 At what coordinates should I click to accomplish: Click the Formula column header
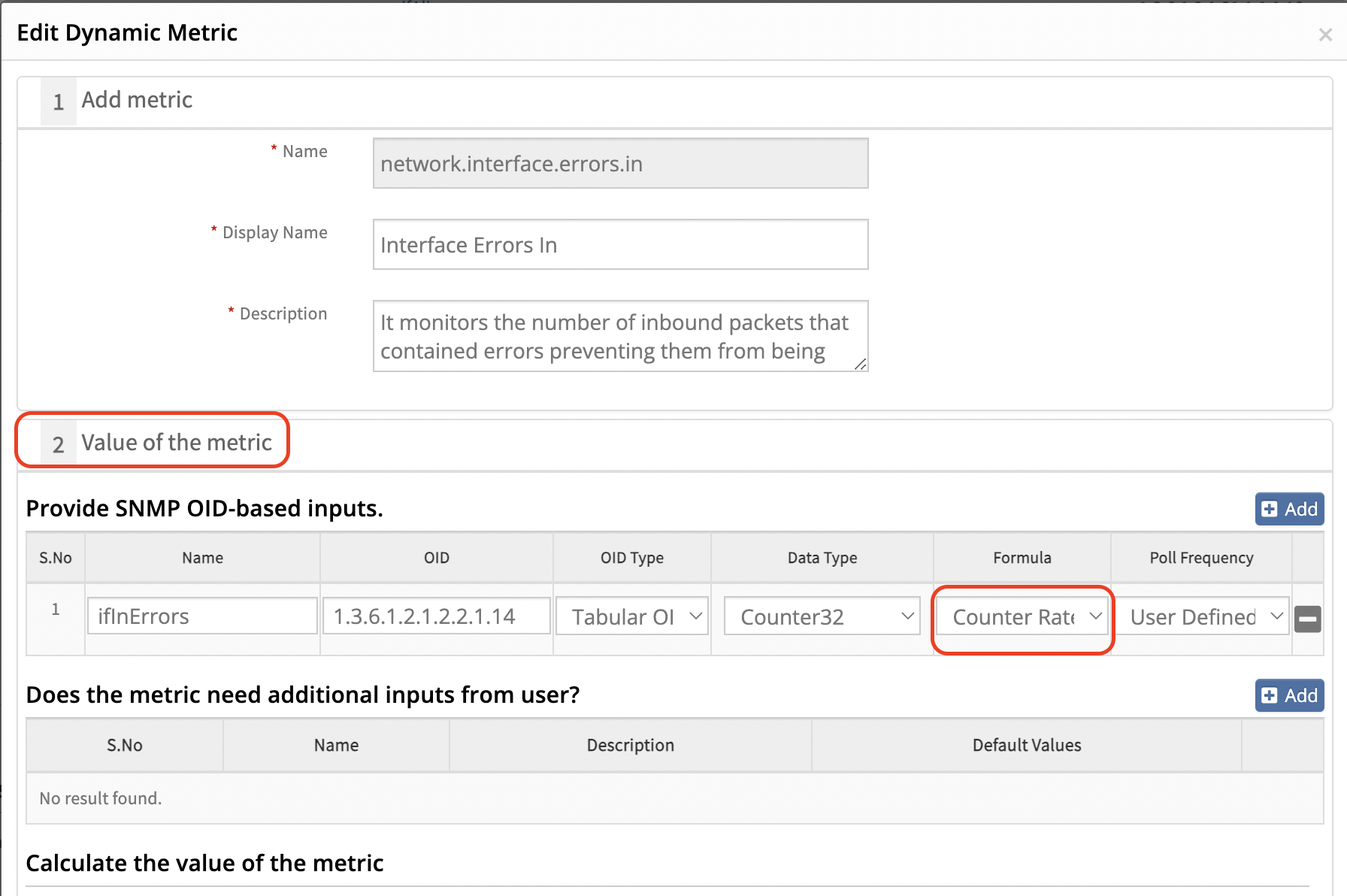tap(1022, 558)
